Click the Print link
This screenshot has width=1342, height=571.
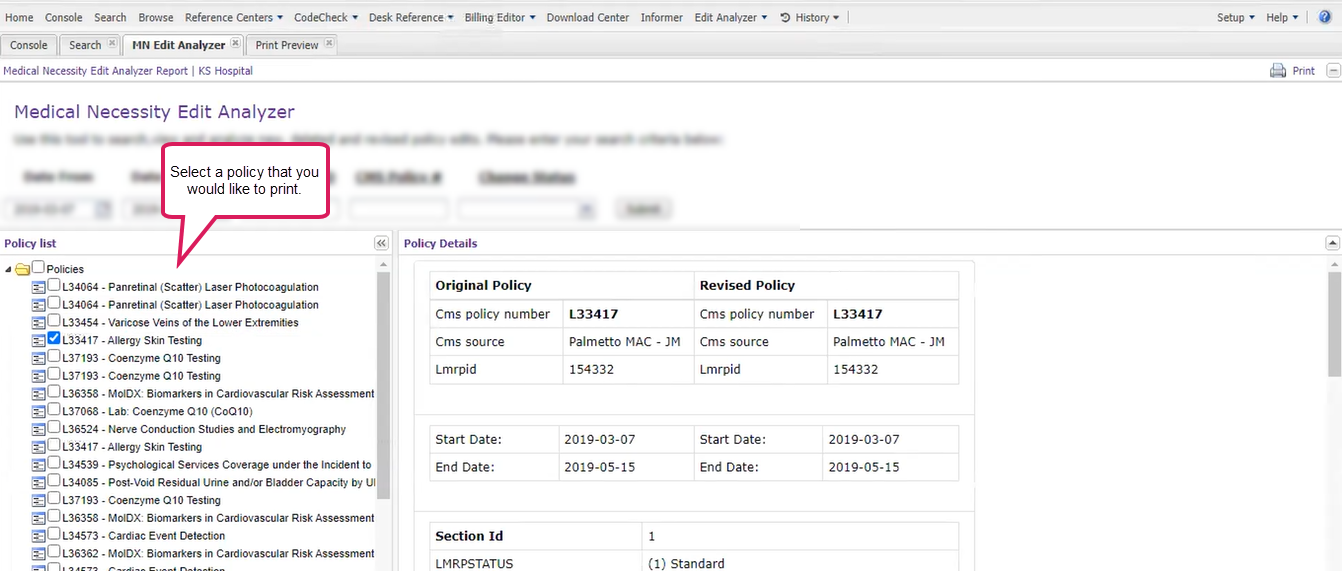tap(1303, 71)
